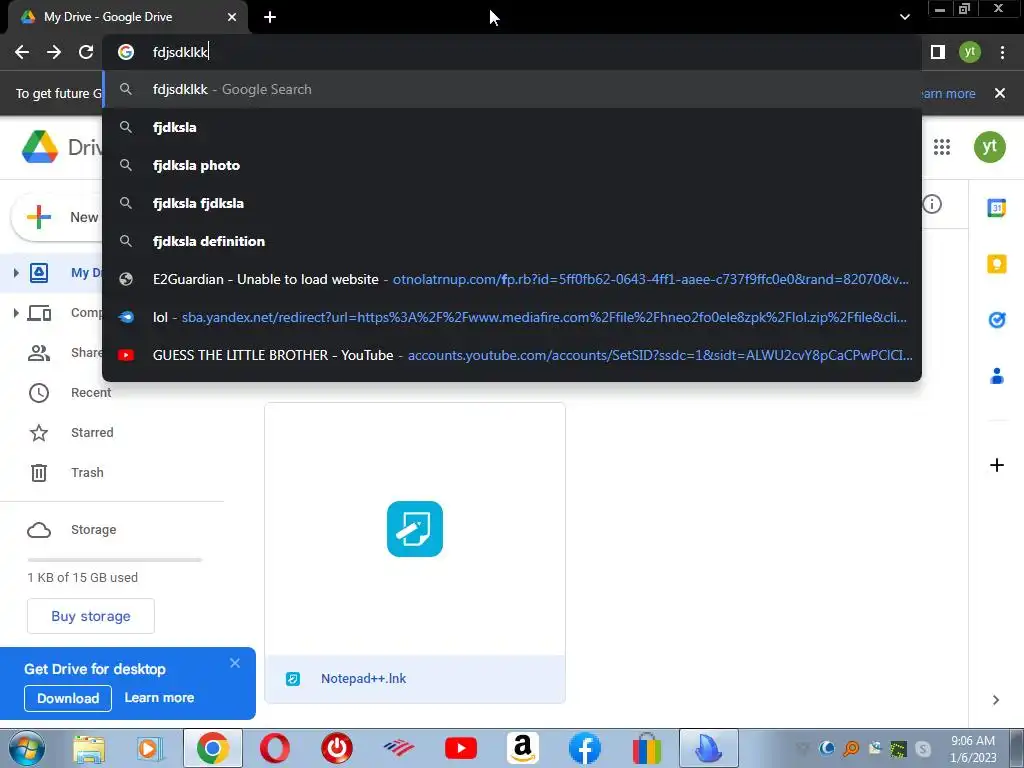Click the Buy storage button

point(91,616)
